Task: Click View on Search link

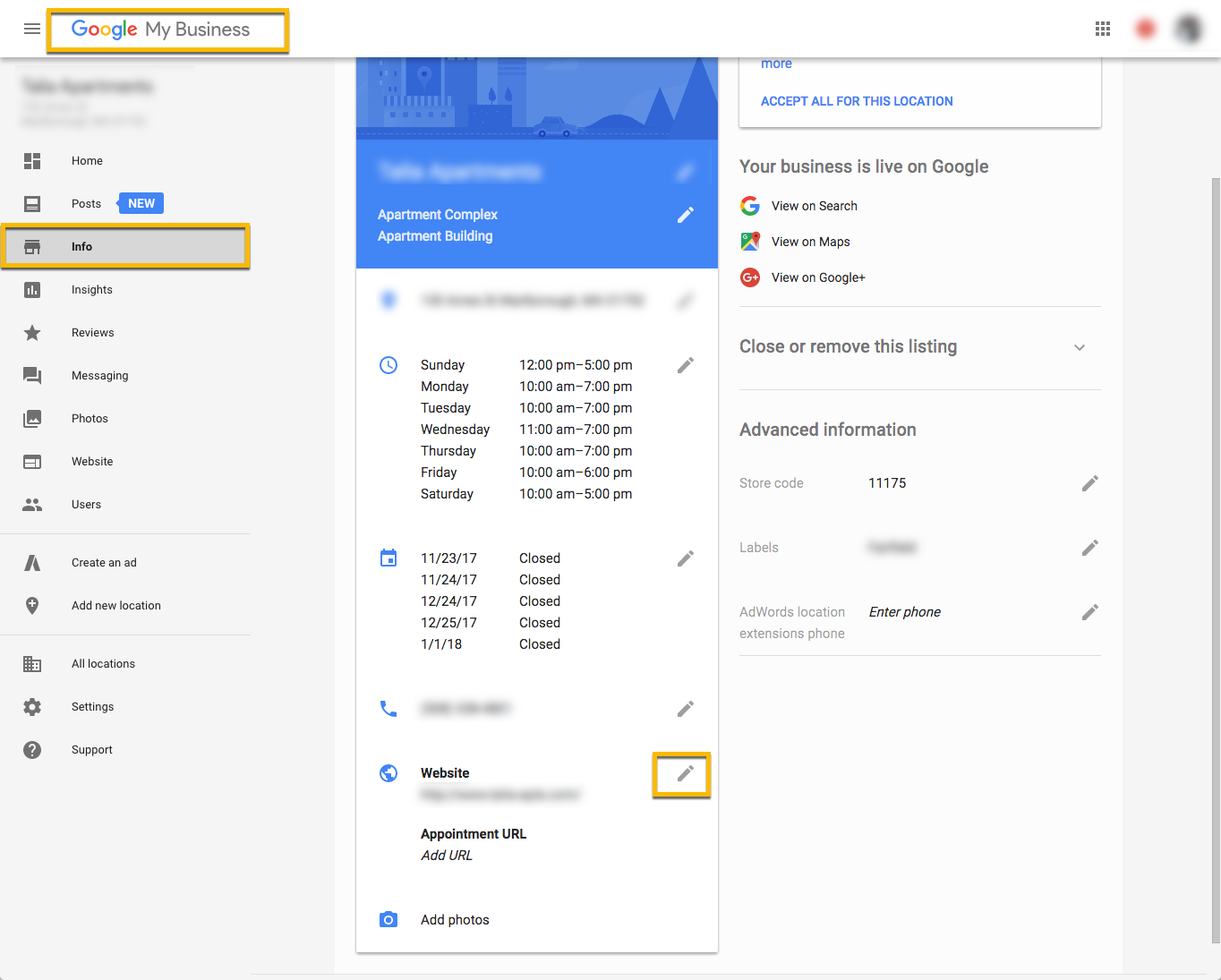Action: 815,206
